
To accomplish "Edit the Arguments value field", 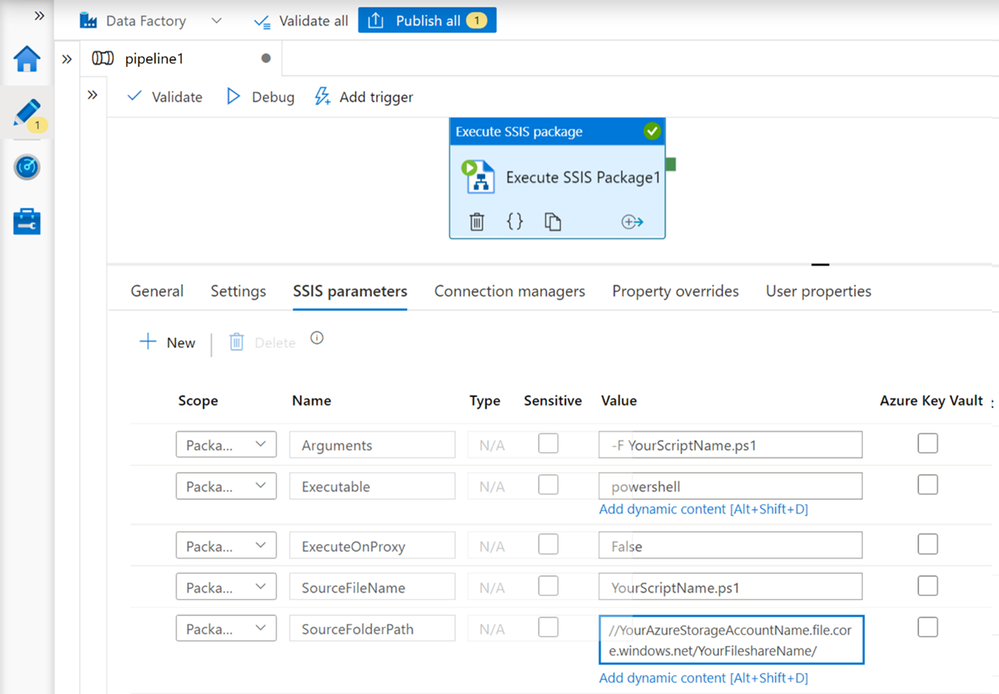I will click(731, 445).
